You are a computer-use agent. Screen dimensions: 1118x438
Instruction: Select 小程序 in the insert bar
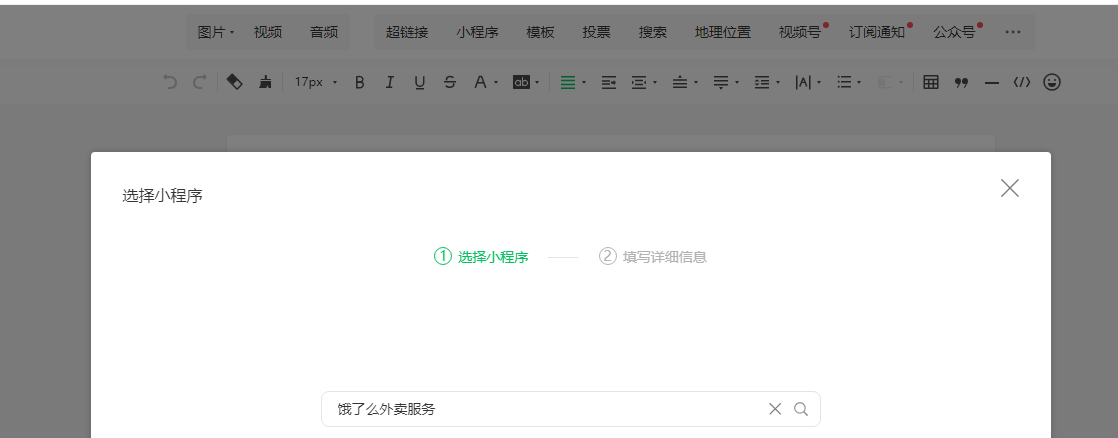[477, 32]
